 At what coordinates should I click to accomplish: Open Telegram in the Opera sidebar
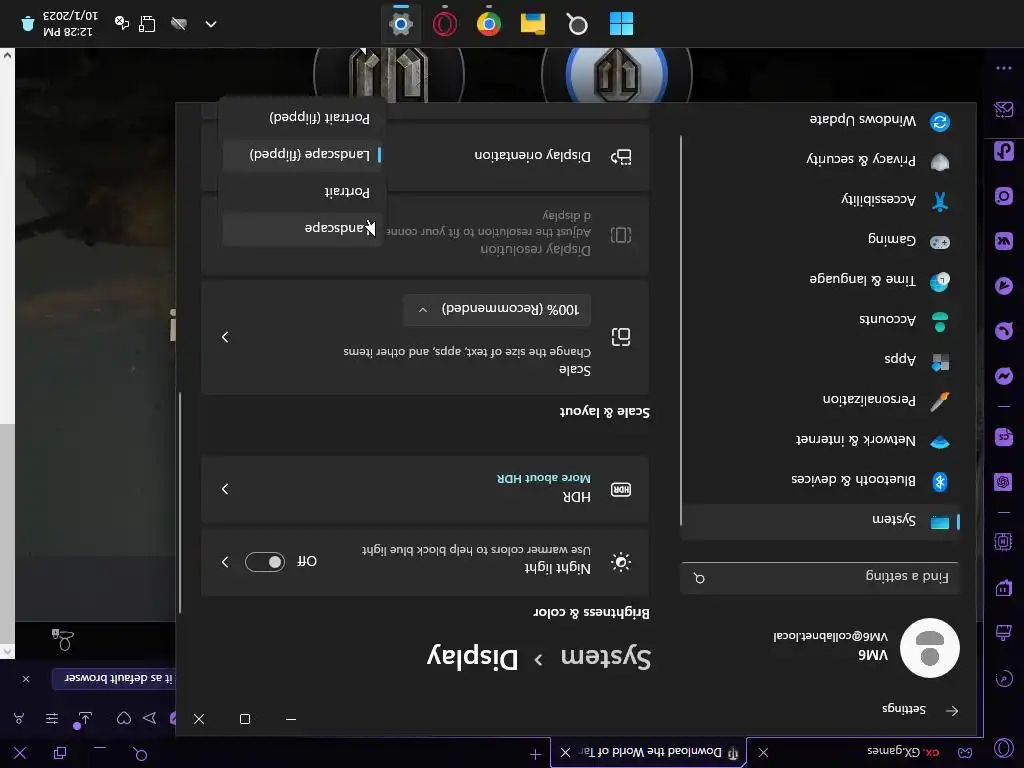[x=1004, y=285]
